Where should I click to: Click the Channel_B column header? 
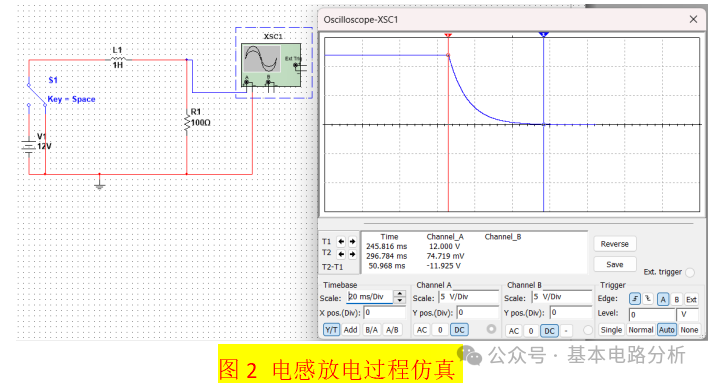tap(503, 237)
